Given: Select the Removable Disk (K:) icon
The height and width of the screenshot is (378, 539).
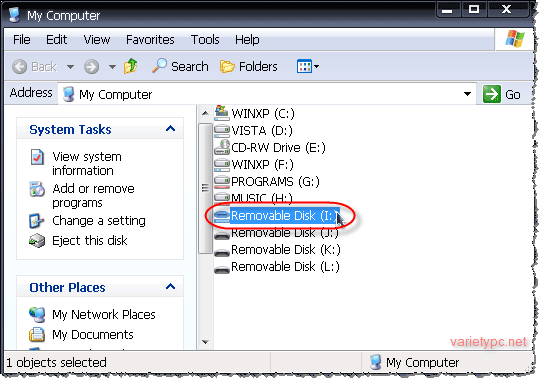Looking at the screenshot, I should coord(222,253).
